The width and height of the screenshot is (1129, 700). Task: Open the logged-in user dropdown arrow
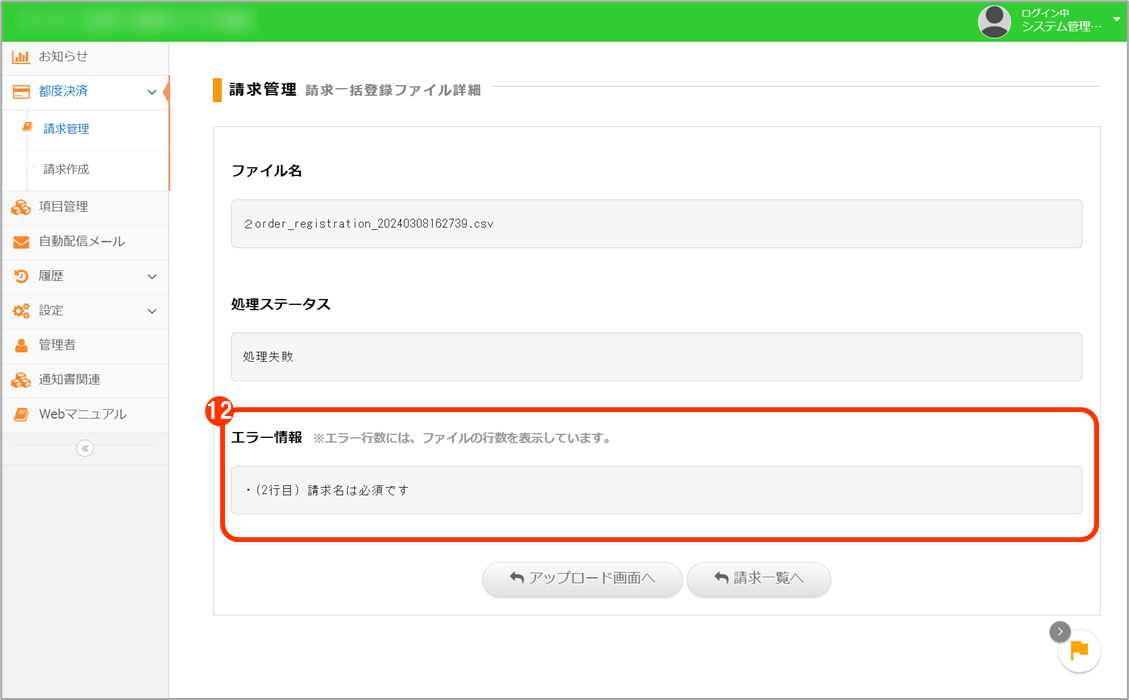coord(1116,20)
